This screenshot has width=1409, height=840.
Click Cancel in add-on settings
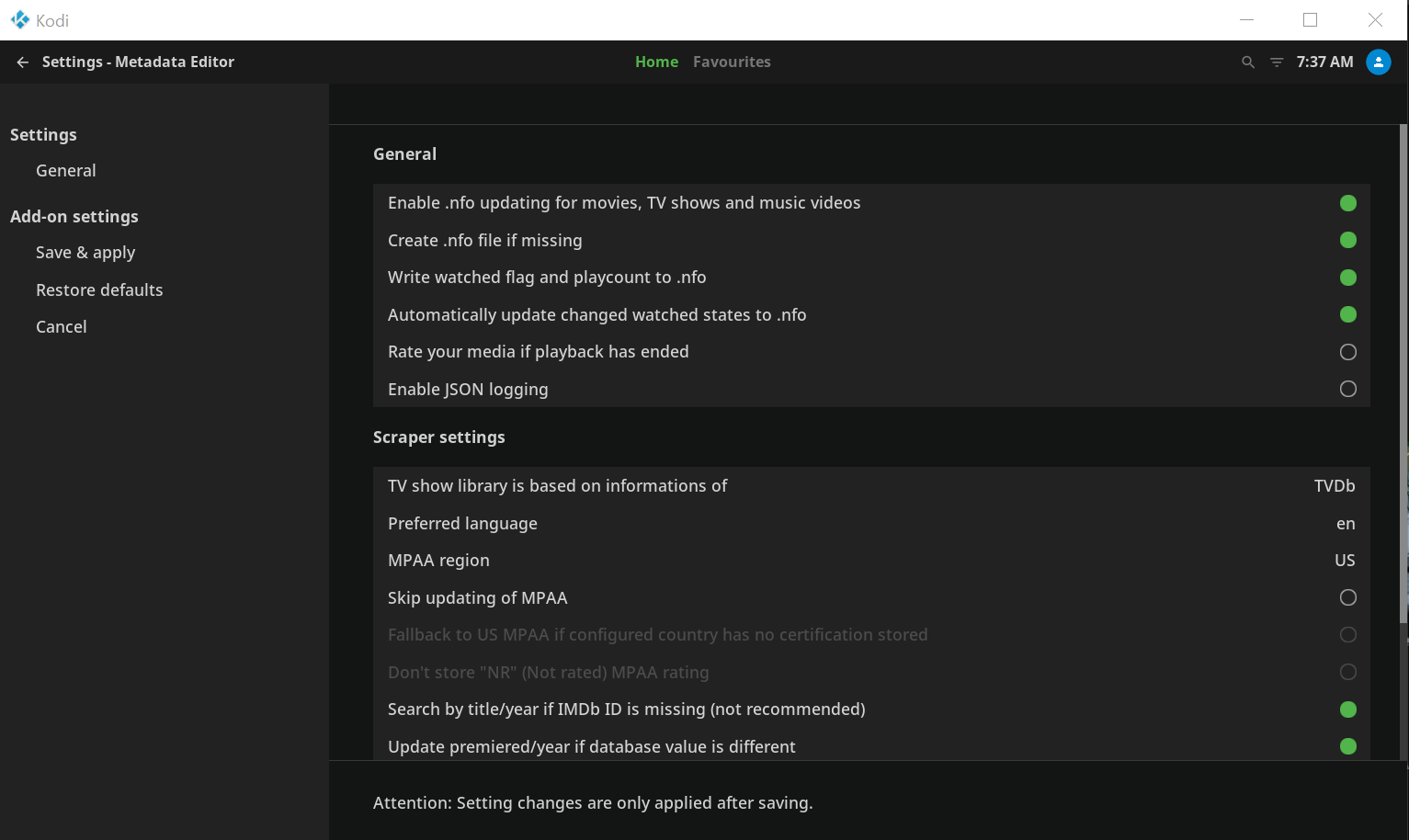tap(62, 327)
